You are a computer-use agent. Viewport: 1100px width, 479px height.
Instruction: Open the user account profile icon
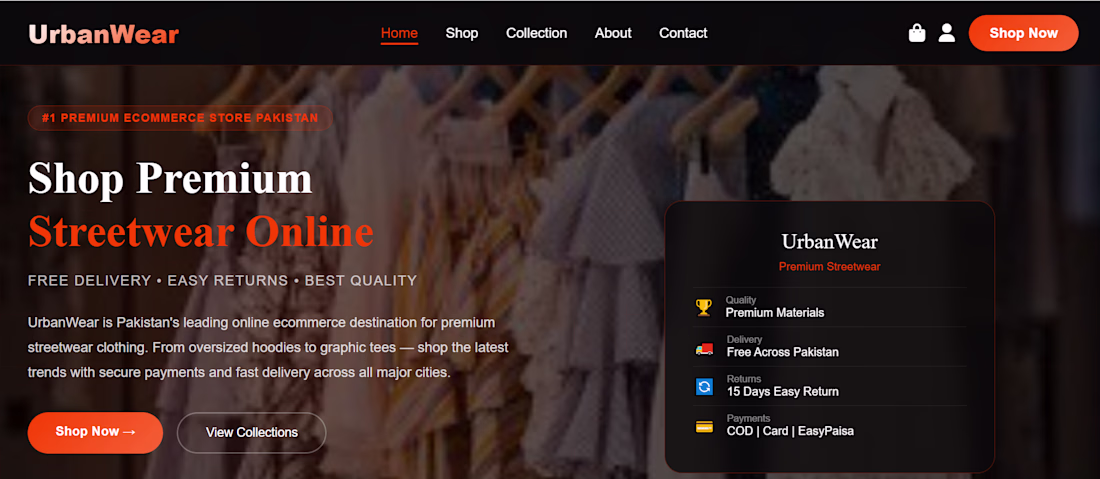946,33
